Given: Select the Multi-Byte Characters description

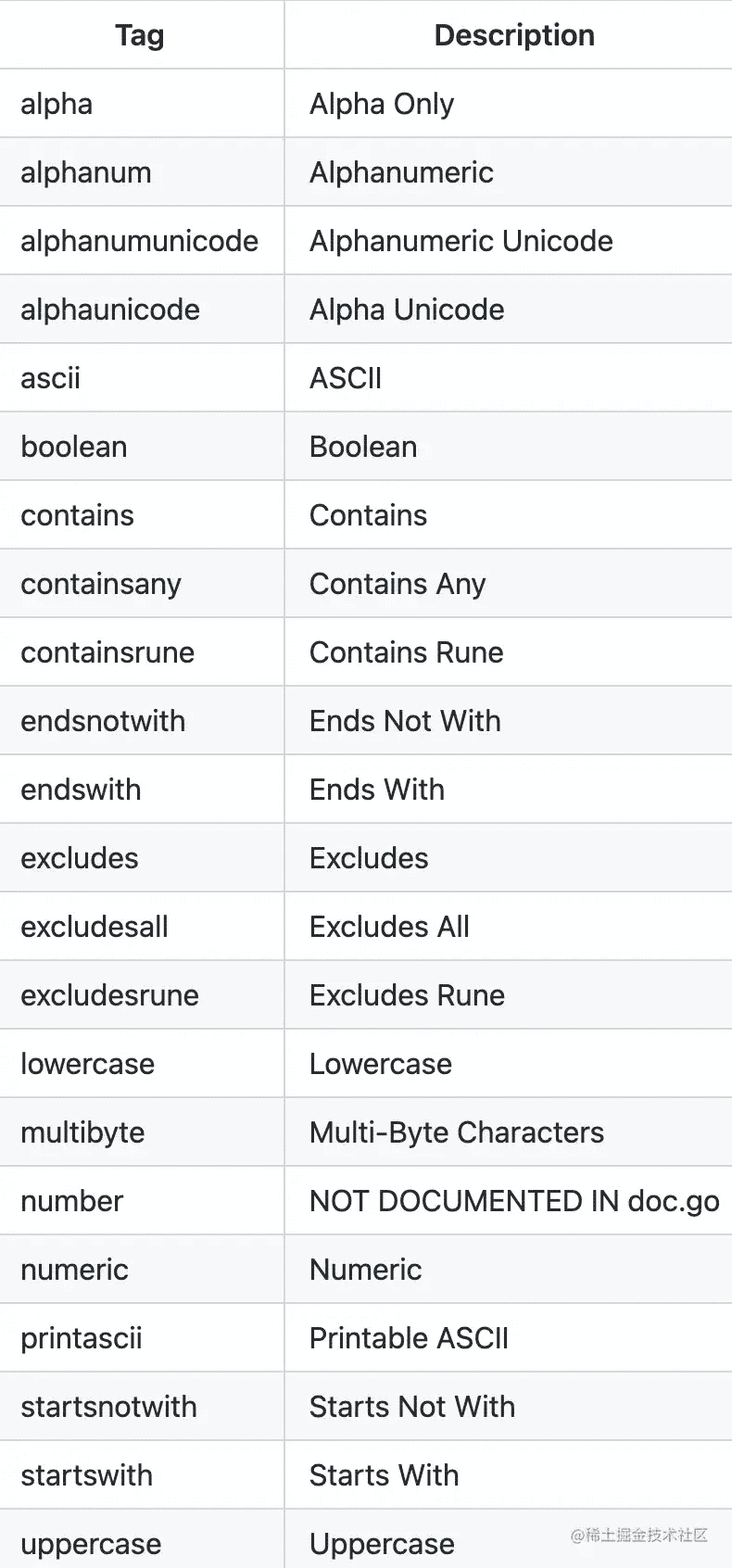Looking at the screenshot, I should pyautogui.click(x=457, y=1132).
